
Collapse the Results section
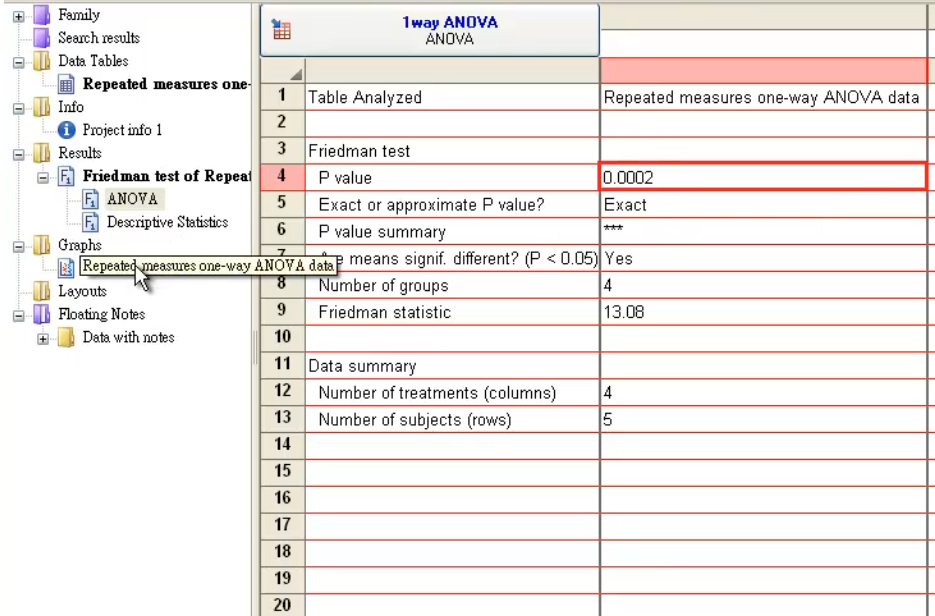click(18, 154)
